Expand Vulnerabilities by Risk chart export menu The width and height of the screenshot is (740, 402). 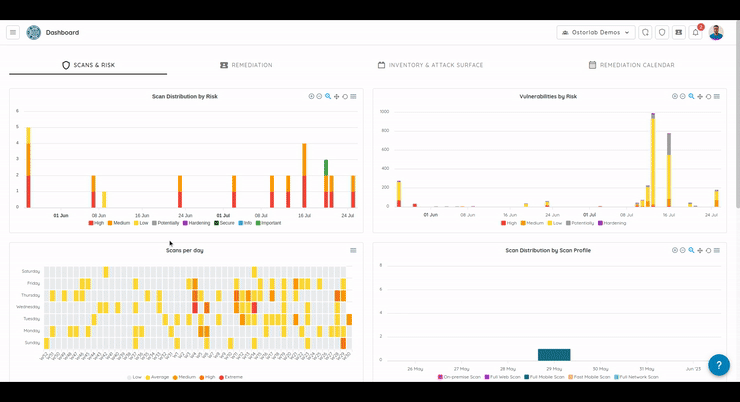click(x=717, y=97)
